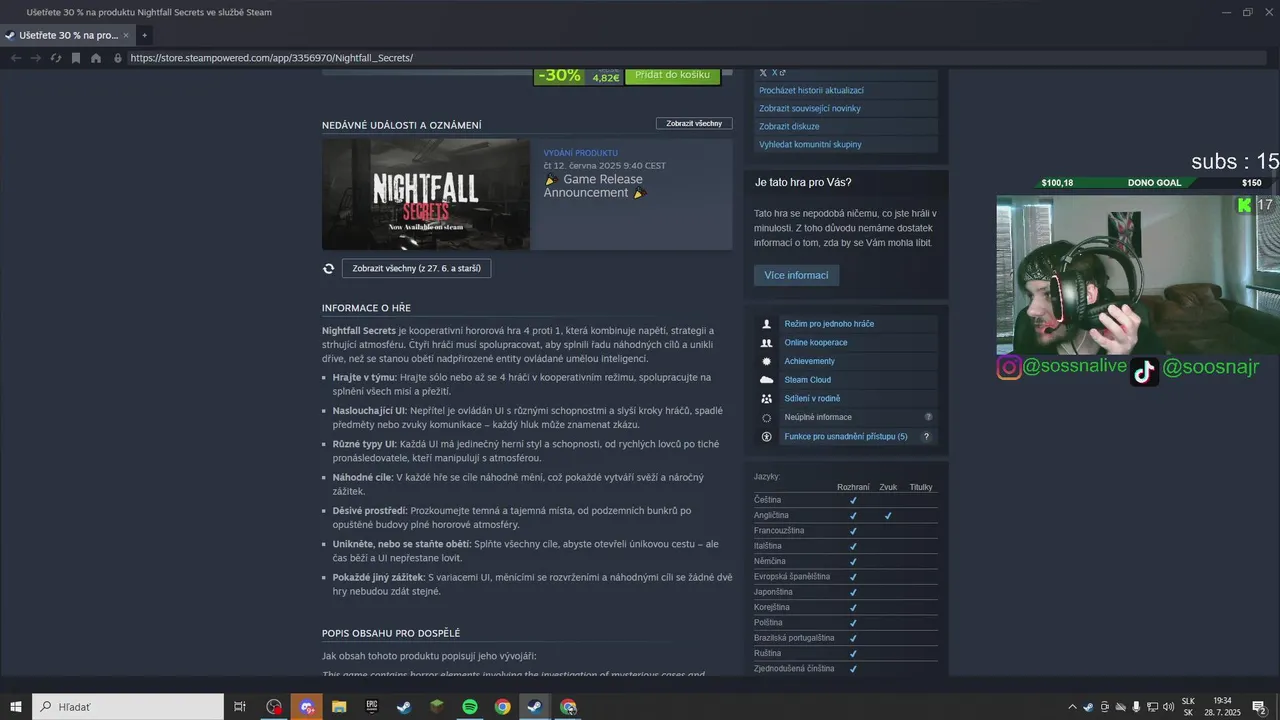1280x720 pixels.
Task: Click the 'Korejština' interface checkmark
Action: pos(853,607)
